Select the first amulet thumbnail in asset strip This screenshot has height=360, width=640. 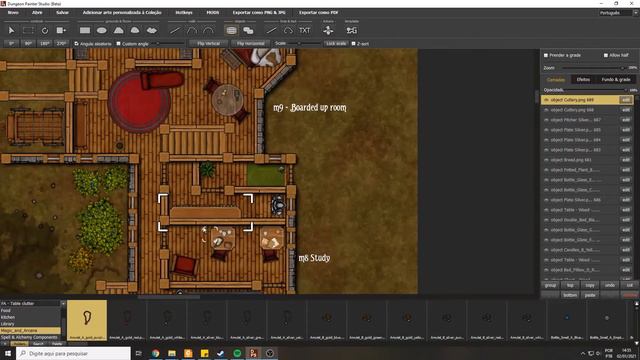(87, 320)
